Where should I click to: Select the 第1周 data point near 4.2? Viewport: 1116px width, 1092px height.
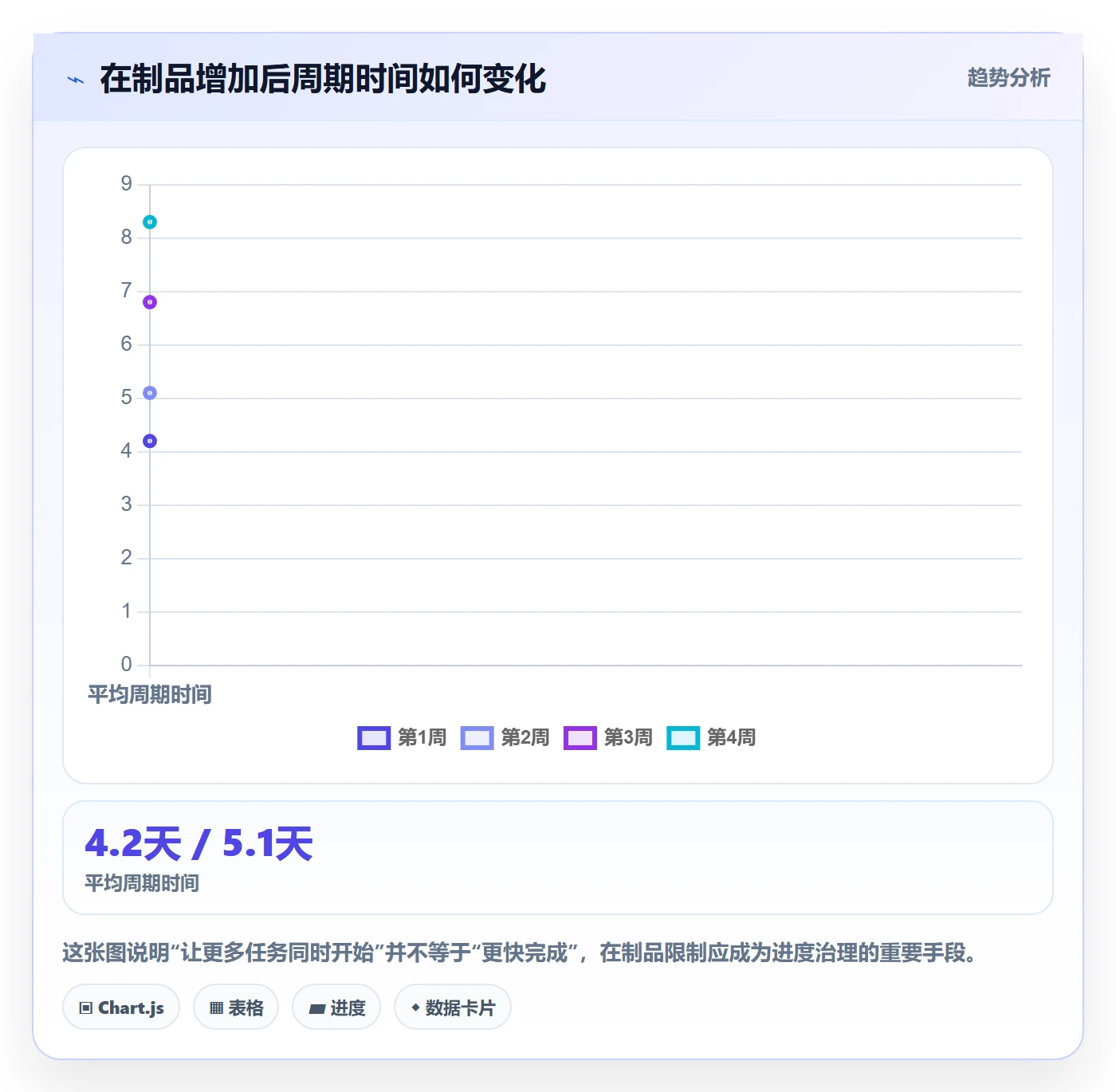pyautogui.click(x=150, y=441)
